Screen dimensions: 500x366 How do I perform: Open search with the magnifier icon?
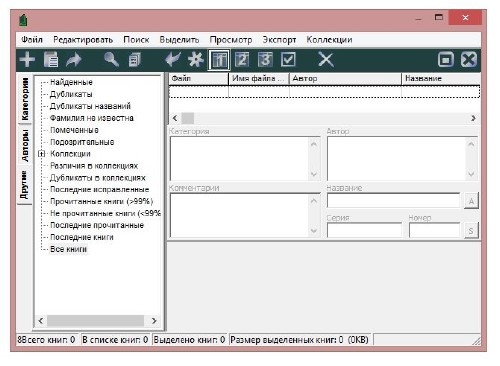pos(111,60)
